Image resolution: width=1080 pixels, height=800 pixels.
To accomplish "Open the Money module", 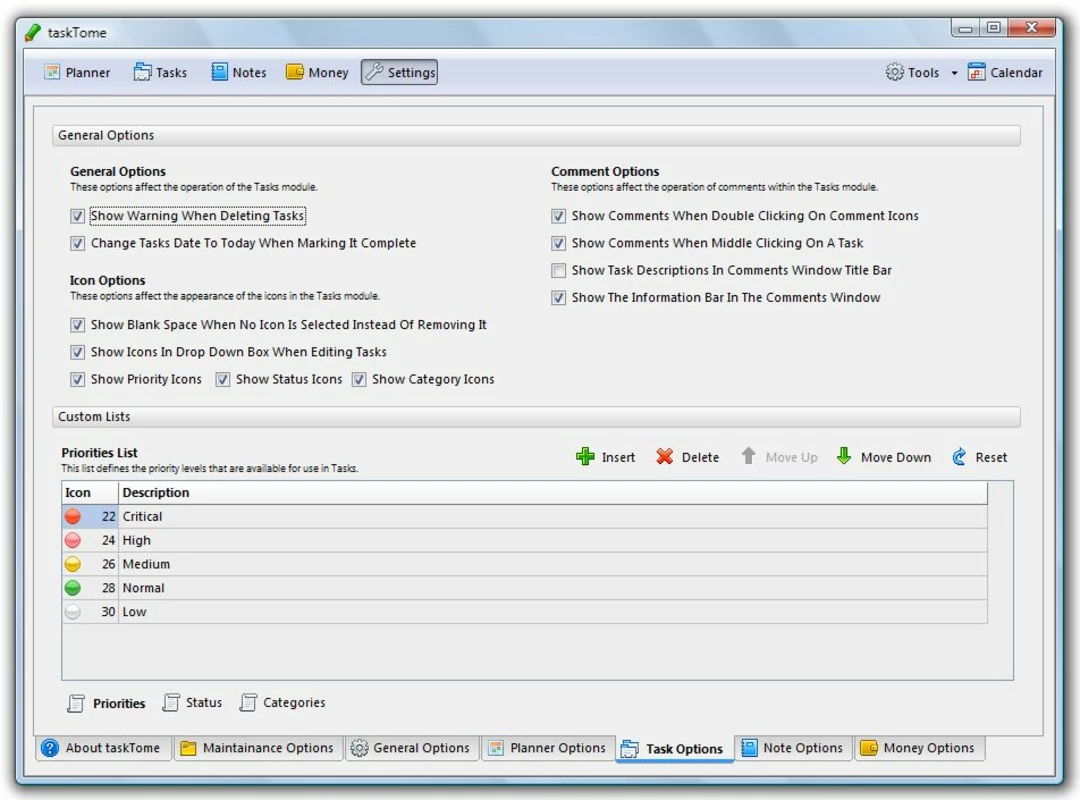I will (317, 72).
